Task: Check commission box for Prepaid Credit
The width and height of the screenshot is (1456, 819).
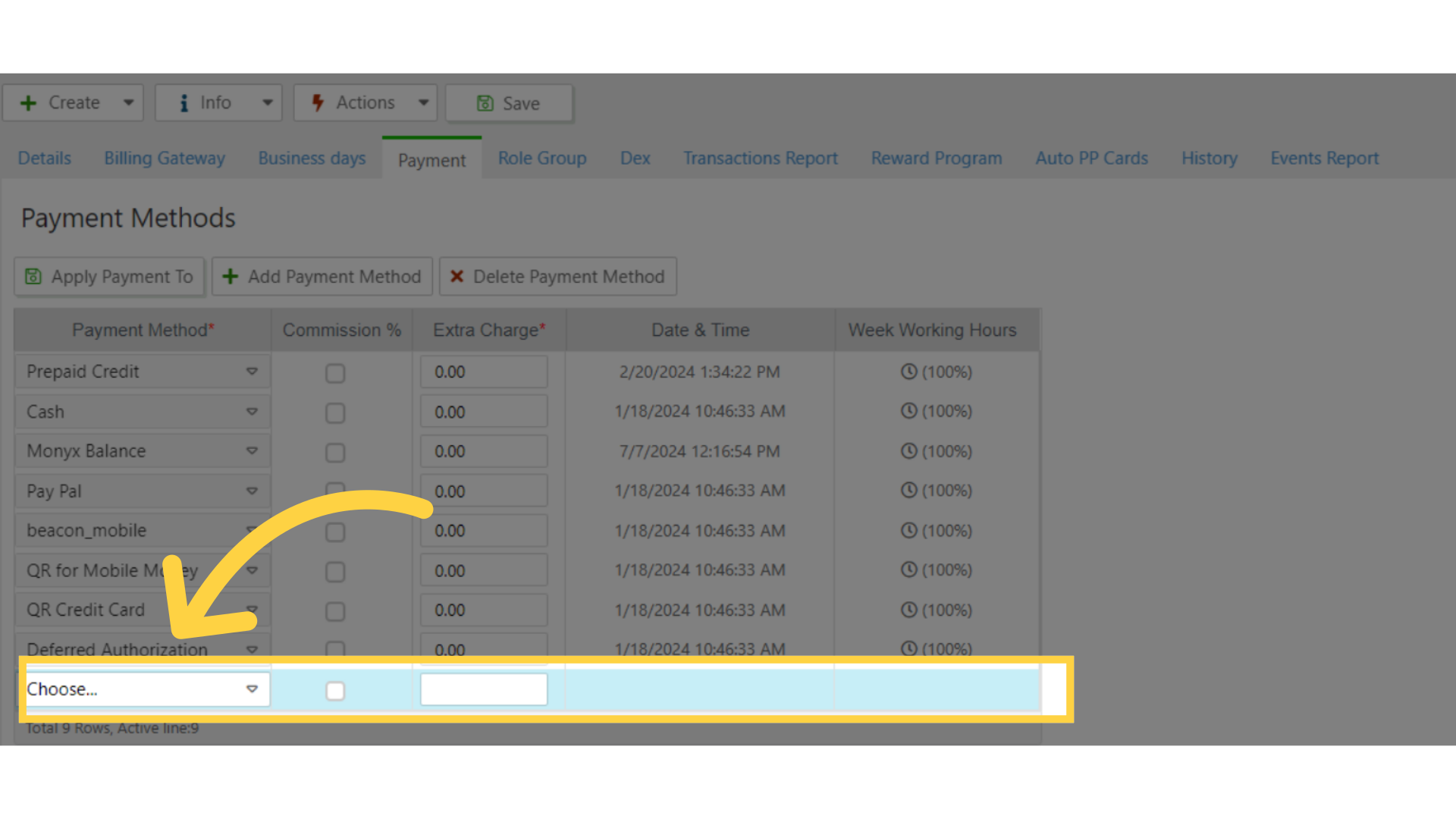Action: pos(335,373)
